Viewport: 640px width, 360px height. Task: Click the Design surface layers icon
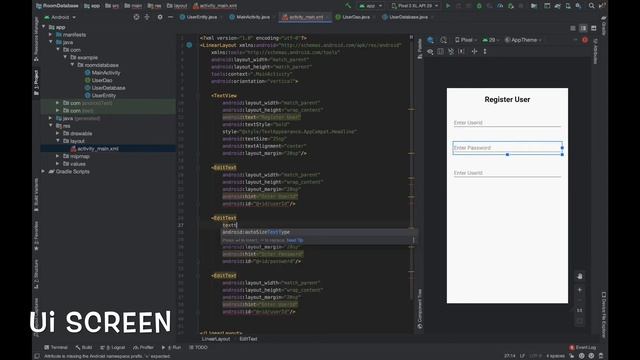coord(431,40)
